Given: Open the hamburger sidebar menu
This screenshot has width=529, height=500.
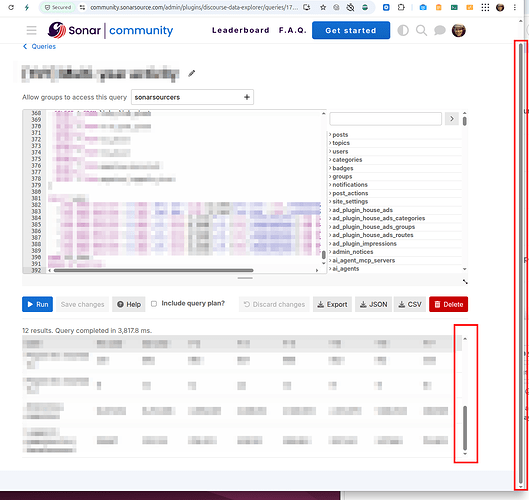Looking at the screenshot, I should (x=31, y=30).
